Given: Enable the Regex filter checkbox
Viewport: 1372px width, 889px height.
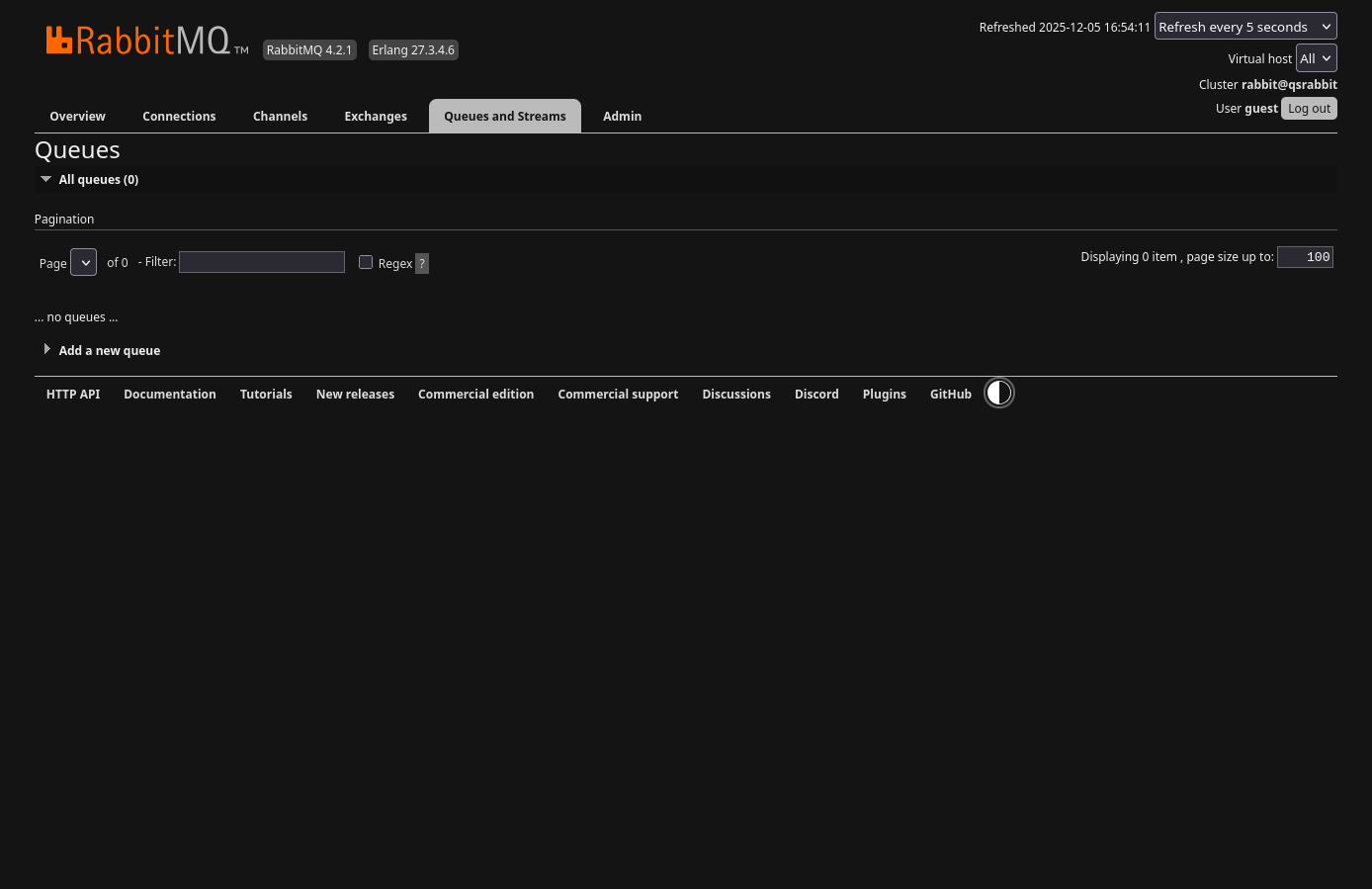Looking at the screenshot, I should tap(366, 262).
